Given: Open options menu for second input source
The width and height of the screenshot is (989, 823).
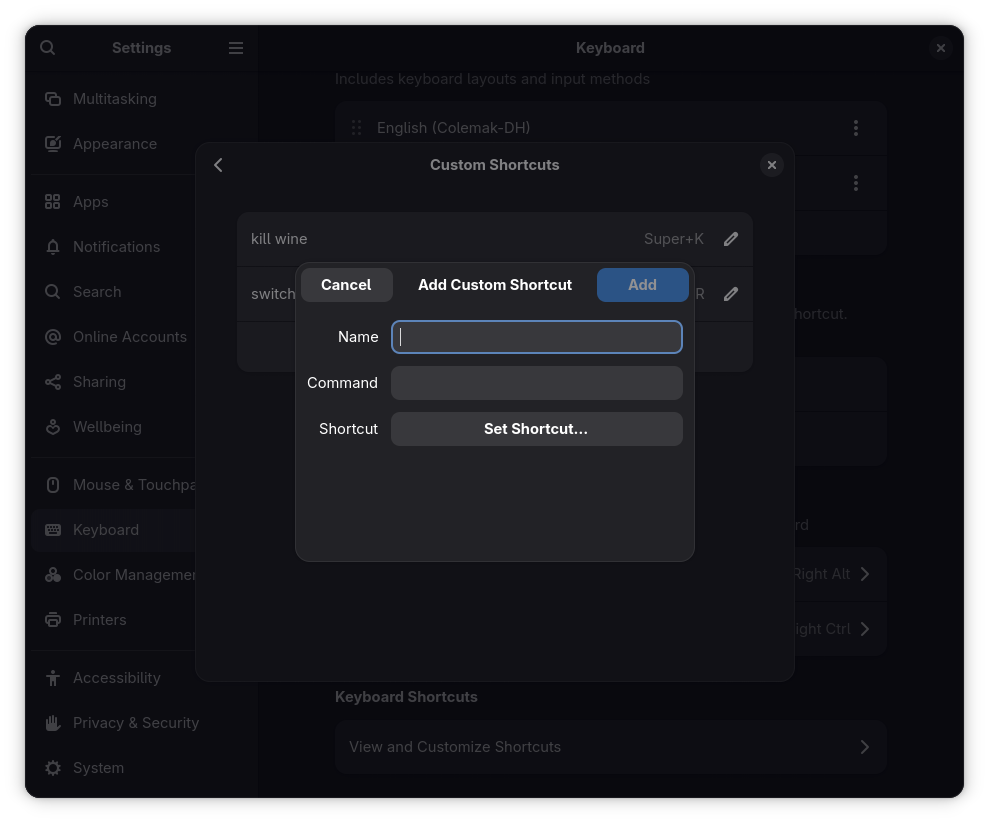Looking at the screenshot, I should 856,183.
